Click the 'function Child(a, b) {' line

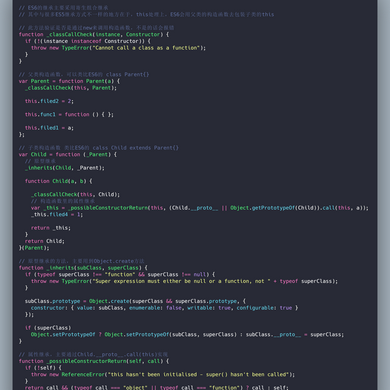59,181
